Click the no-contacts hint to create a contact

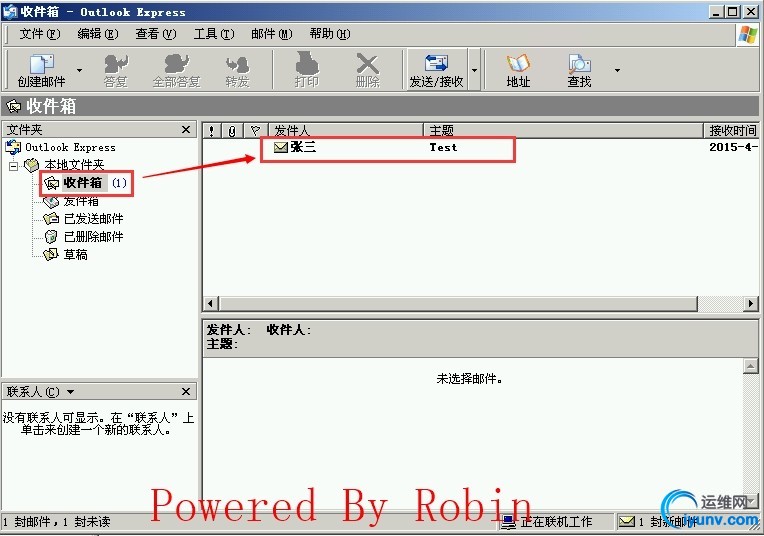[x=98, y=424]
